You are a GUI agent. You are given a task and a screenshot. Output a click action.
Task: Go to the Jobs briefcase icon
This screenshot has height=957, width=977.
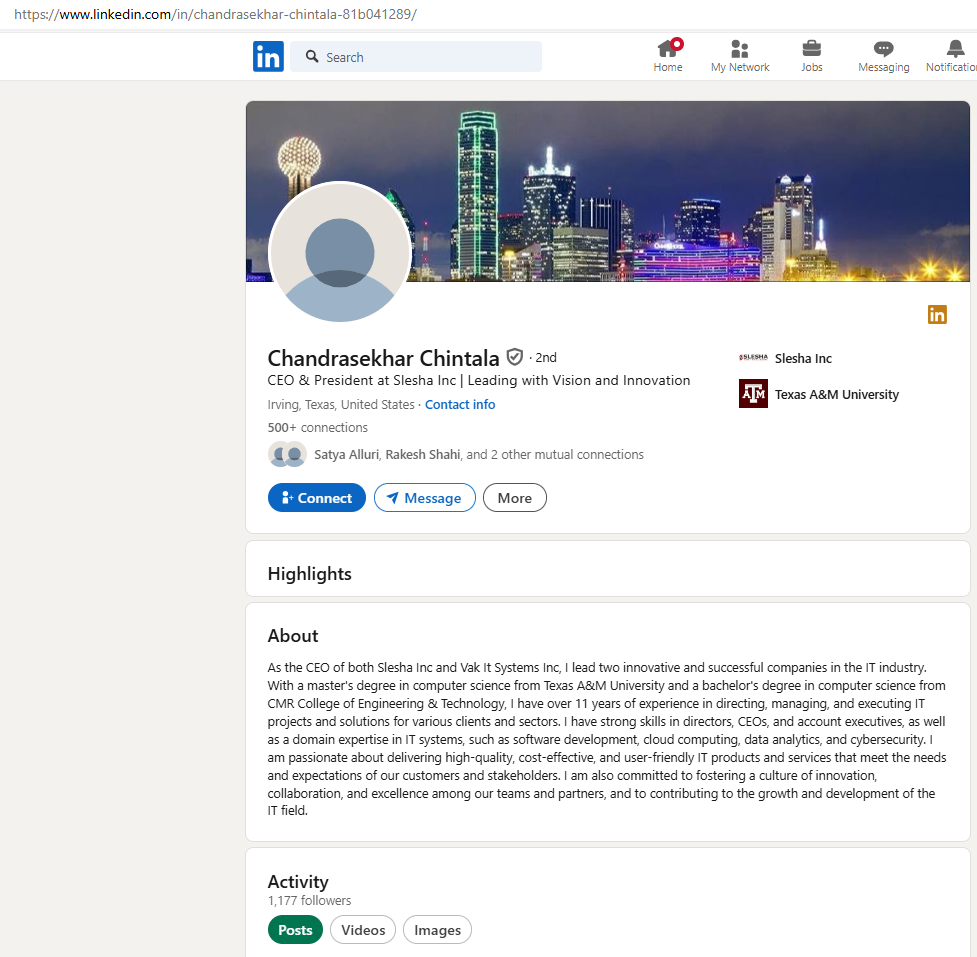click(x=811, y=50)
